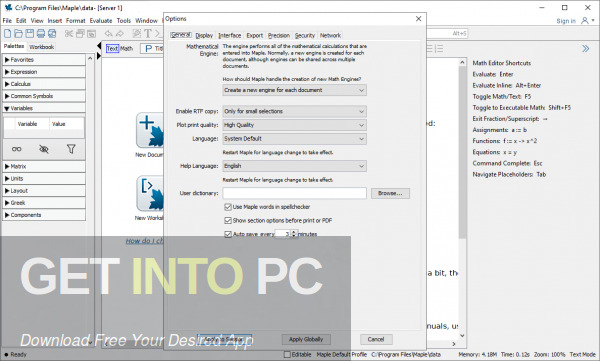Image resolution: width=600 pixels, height=361 pixels.
Task: Expand the Matrix palette
Action: (x=44, y=167)
